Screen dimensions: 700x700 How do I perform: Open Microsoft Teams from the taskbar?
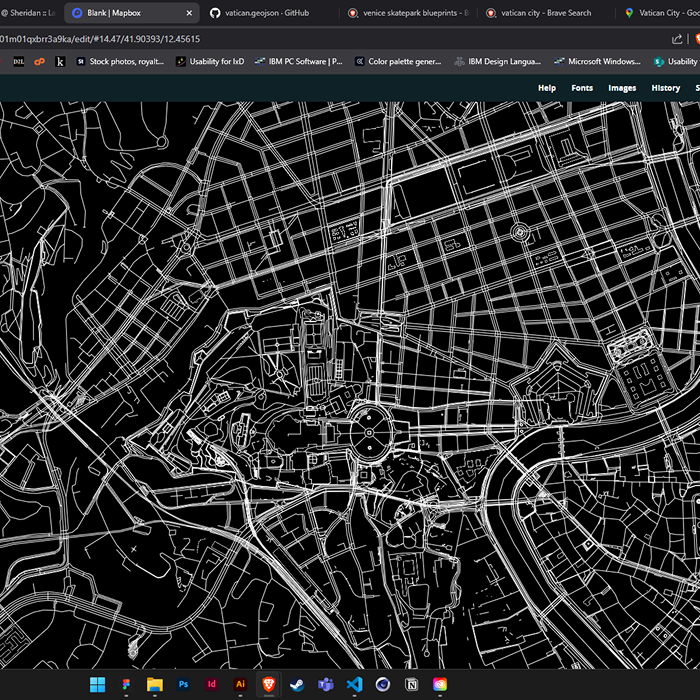325,685
